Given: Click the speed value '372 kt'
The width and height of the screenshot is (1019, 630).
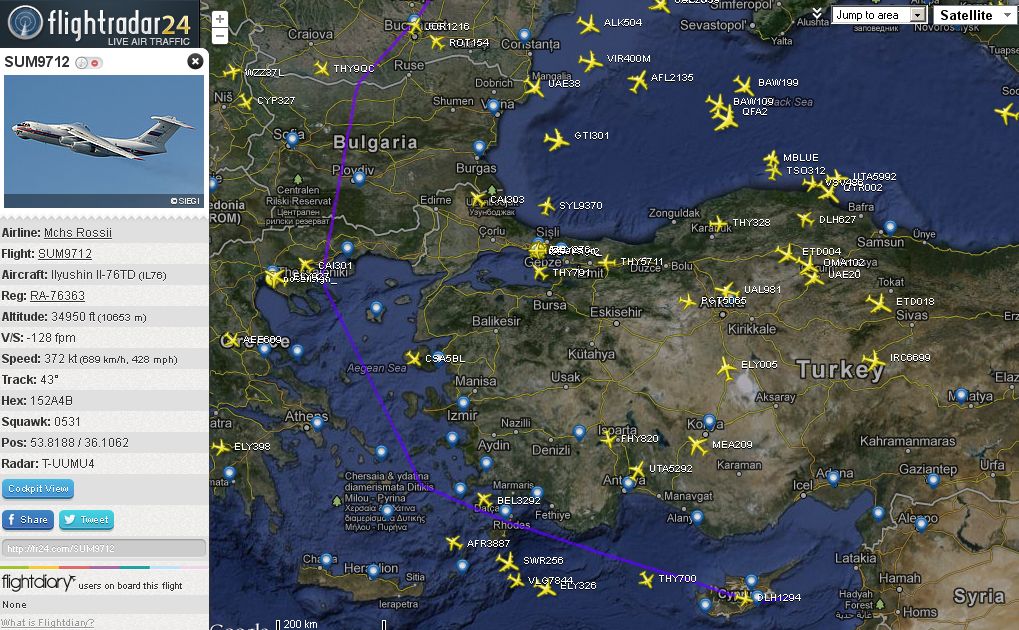Looking at the screenshot, I should pos(60,359).
